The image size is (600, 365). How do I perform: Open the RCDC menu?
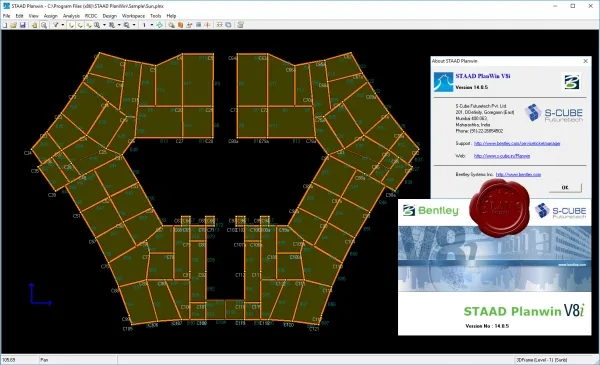pos(91,16)
